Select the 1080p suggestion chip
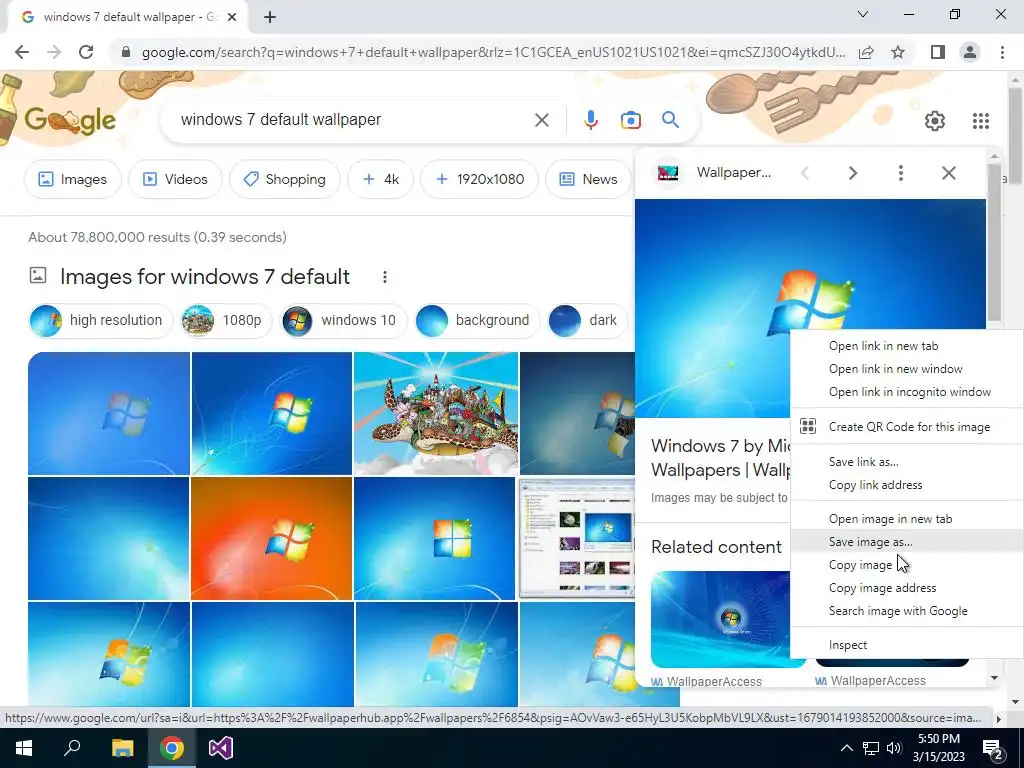The image size is (1024, 768). pos(226,321)
